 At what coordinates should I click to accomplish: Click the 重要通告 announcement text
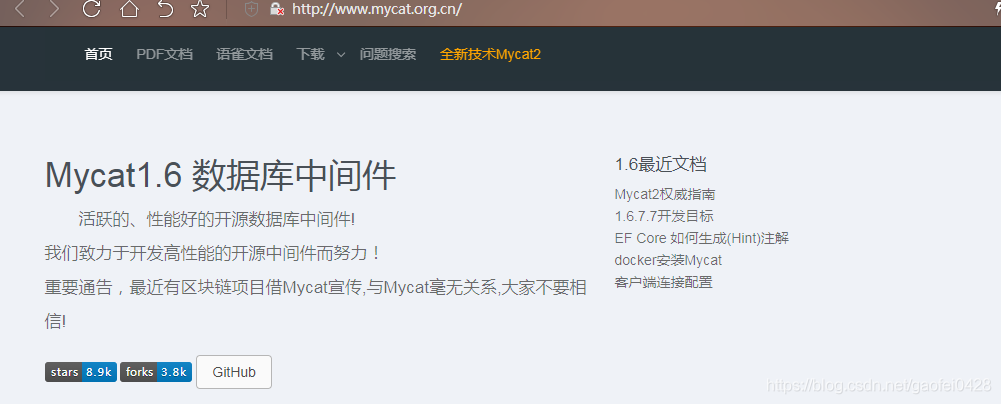pos(315,304)
